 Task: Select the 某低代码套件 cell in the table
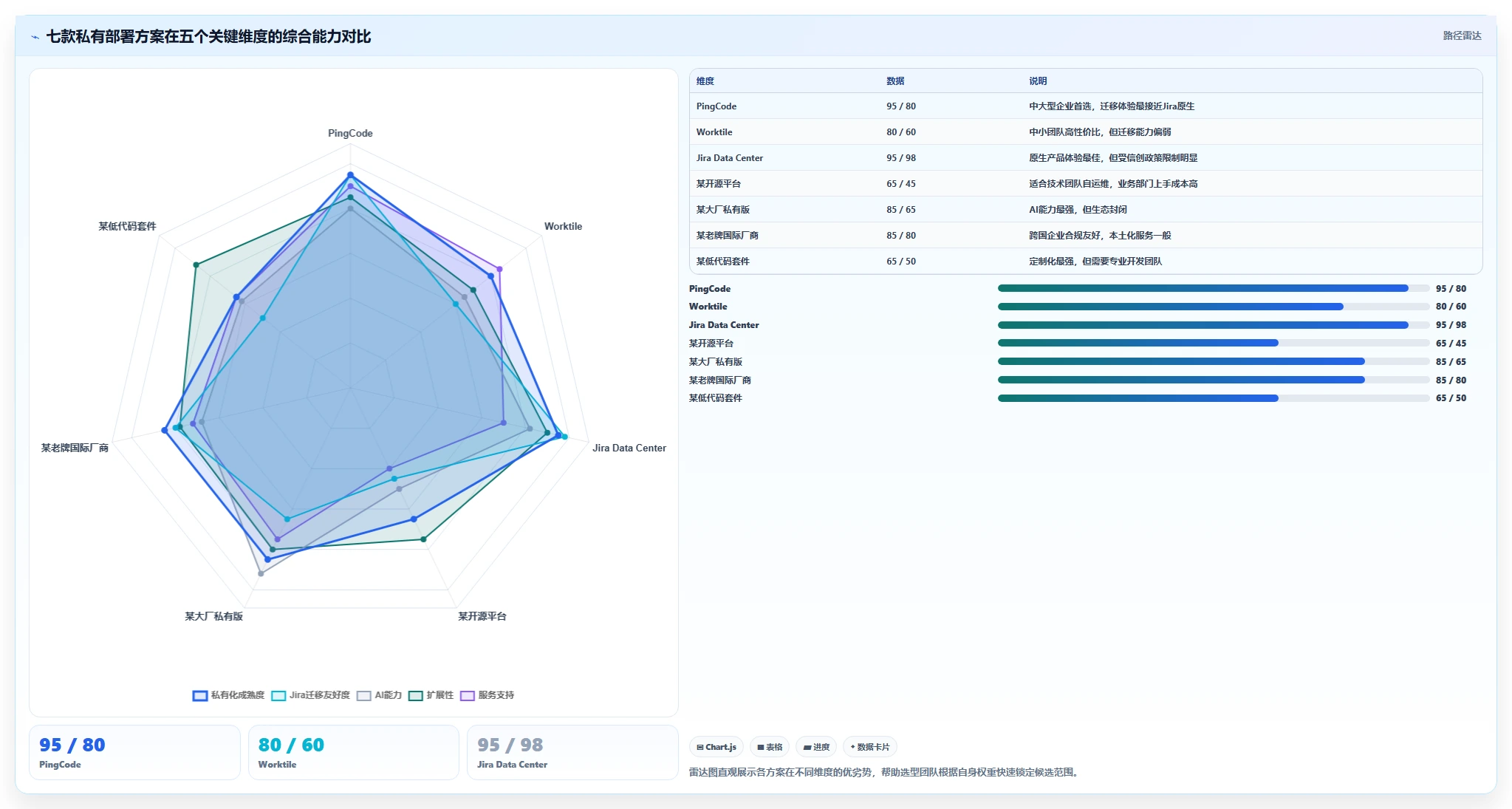click(722, 262)
